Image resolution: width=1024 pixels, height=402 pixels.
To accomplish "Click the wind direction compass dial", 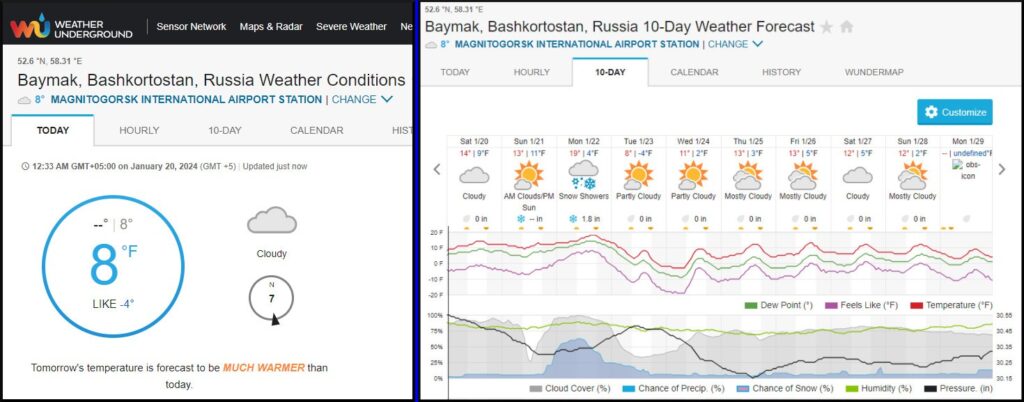I will (271, 298).
